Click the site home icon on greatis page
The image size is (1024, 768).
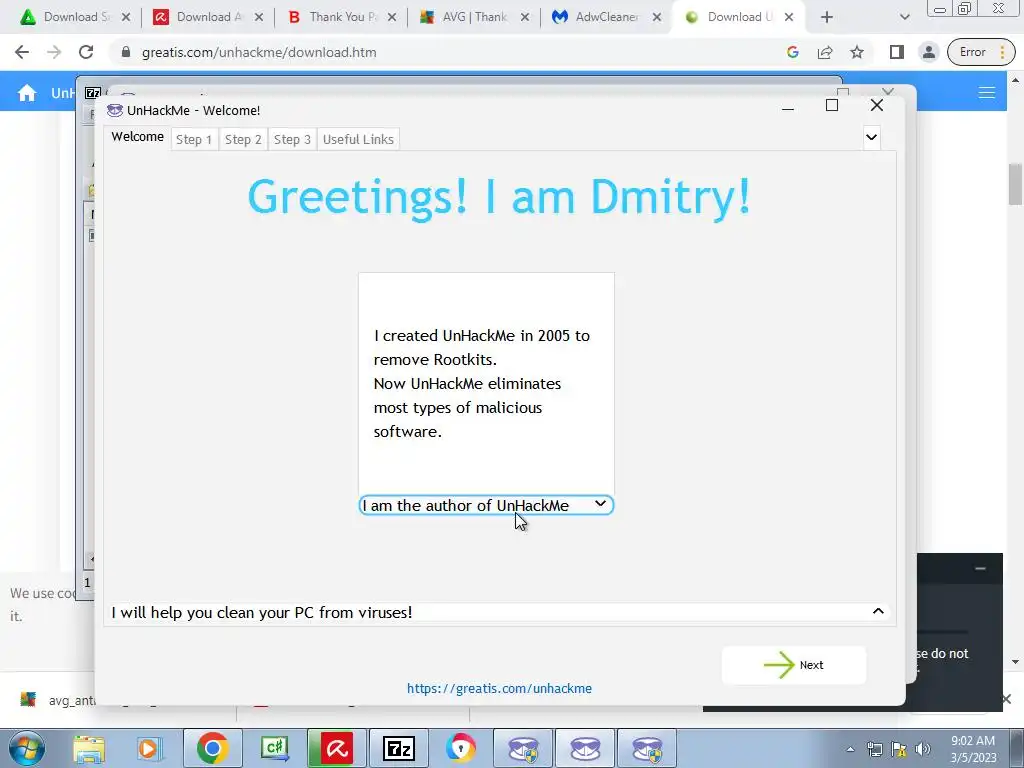pos(27,93)
